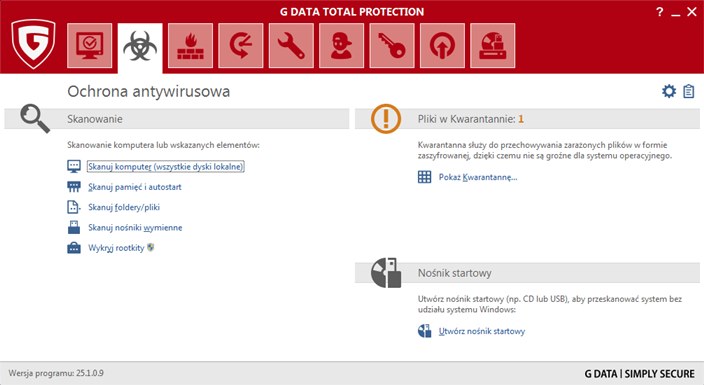The height and width of the screenshot is (385, 704).
Task: Click the large disc and USB icon in Nośnik startowy header
Action: point(386,273)
